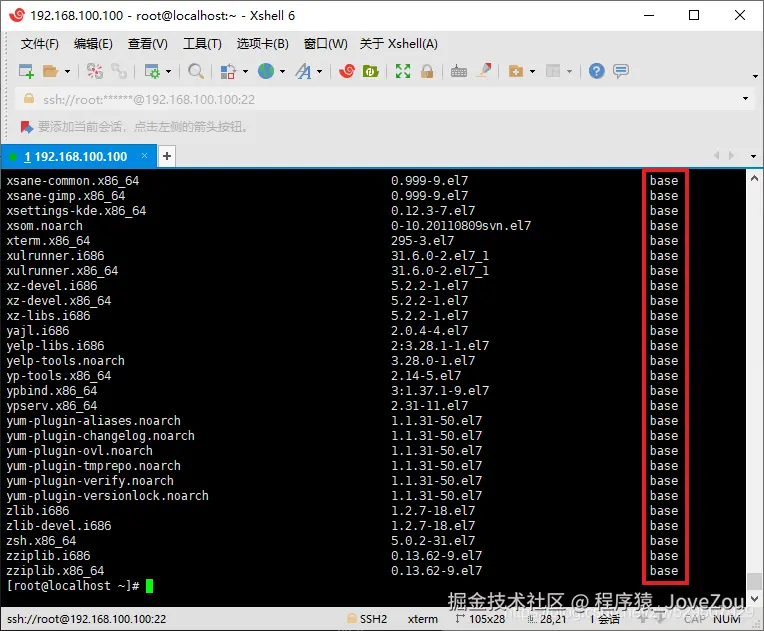This screenshot has height=631, width=764.
Task: Click the Reconnect chain-link icon
Action: [118, 71]
